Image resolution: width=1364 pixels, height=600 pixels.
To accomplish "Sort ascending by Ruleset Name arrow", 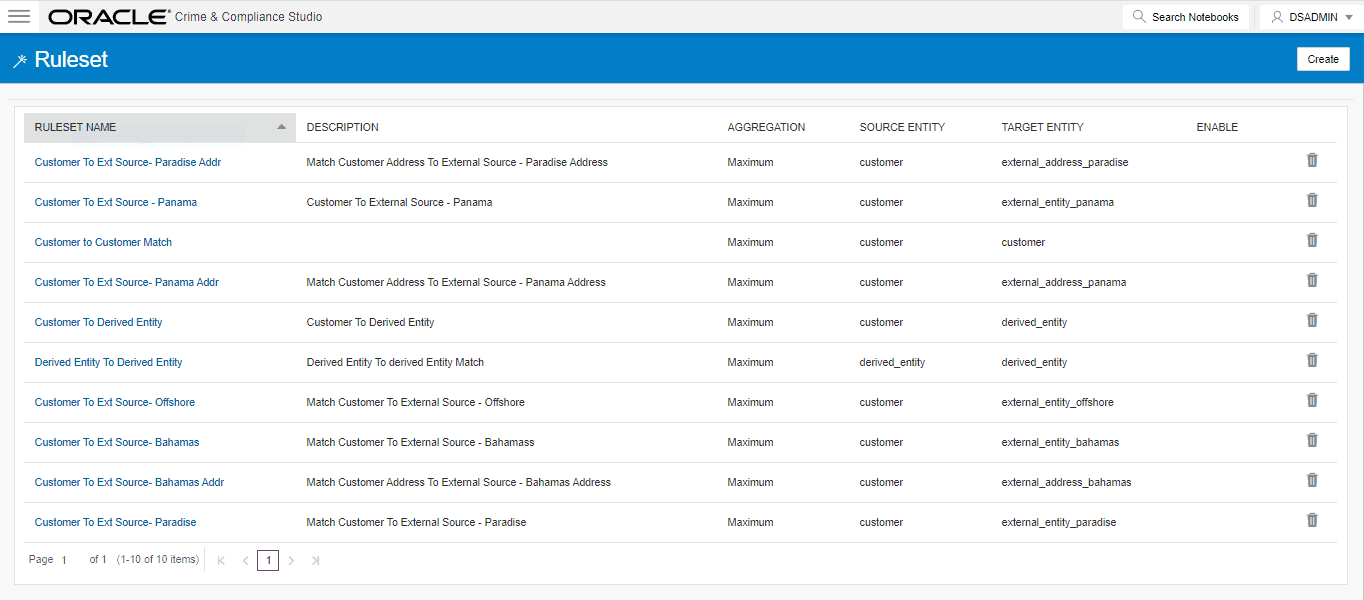I will 282,126.
